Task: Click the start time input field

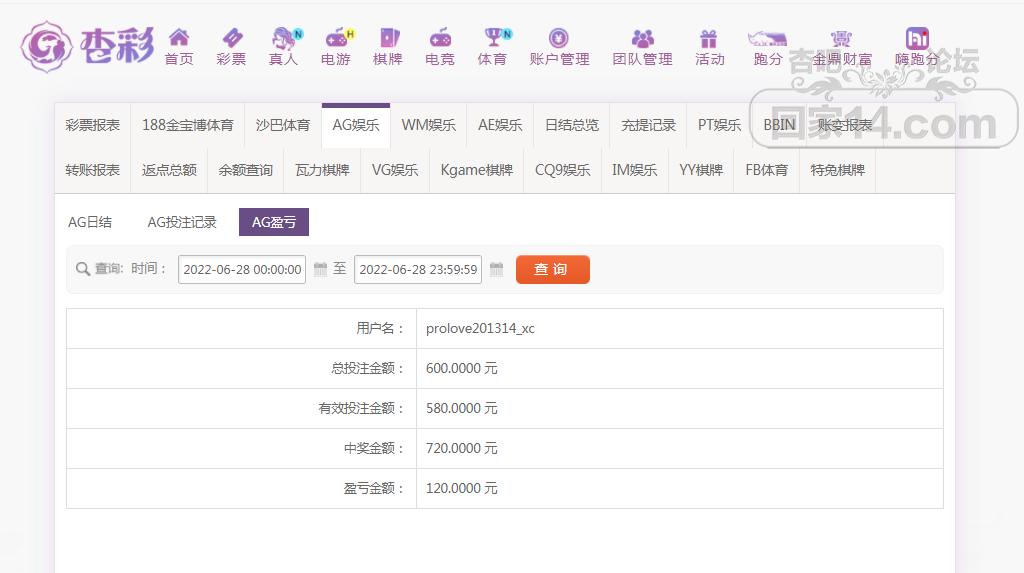Action: pos(242,270)
